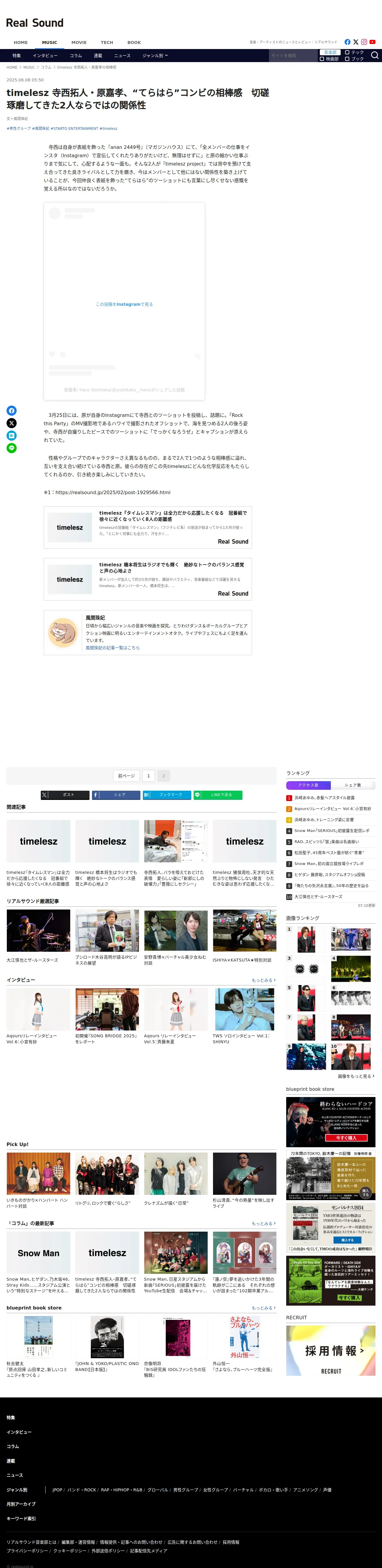Click the ポスト share button
Screen dimensions: 382x1568
(x=65, y=795)
